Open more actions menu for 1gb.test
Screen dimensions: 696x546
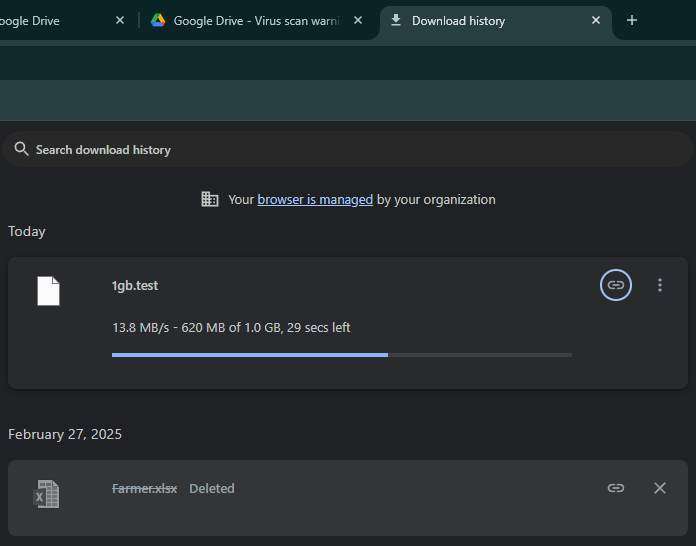pyautogui.click(x=659, y=285)
